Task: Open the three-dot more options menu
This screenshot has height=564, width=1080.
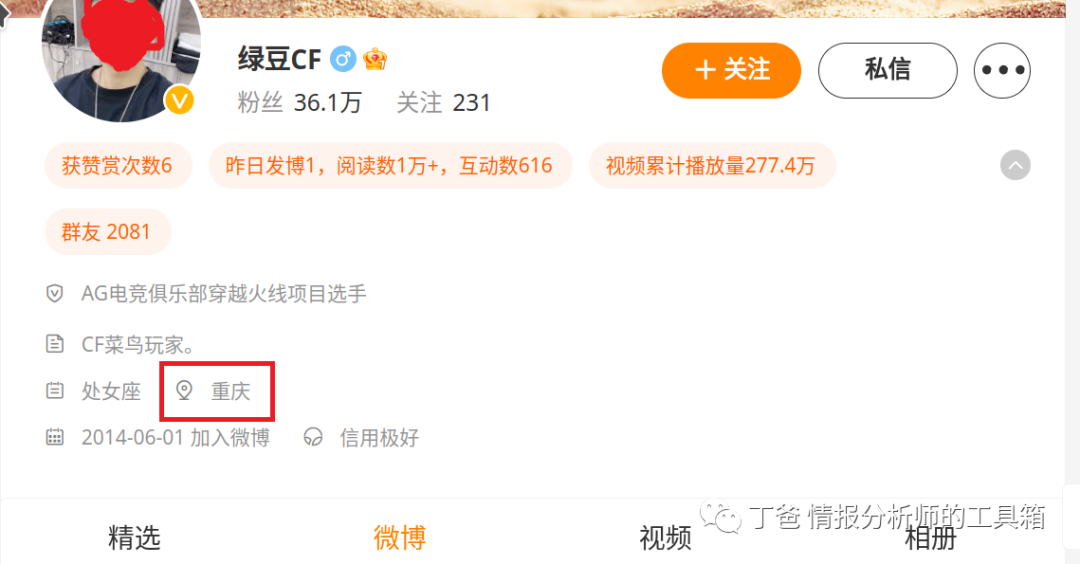Action: tap(1002, 70)
